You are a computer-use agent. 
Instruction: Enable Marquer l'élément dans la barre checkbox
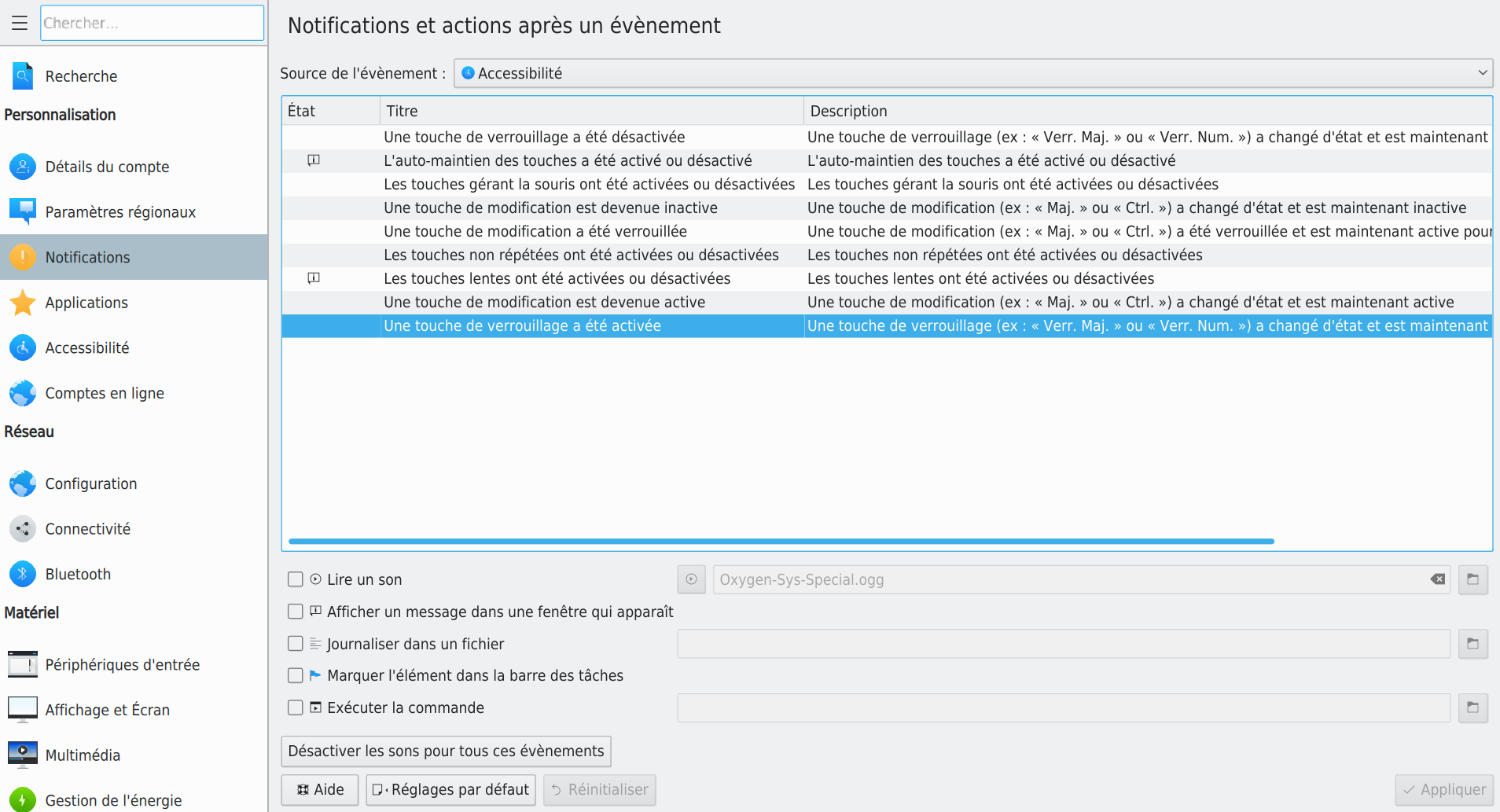click(296, 675)
